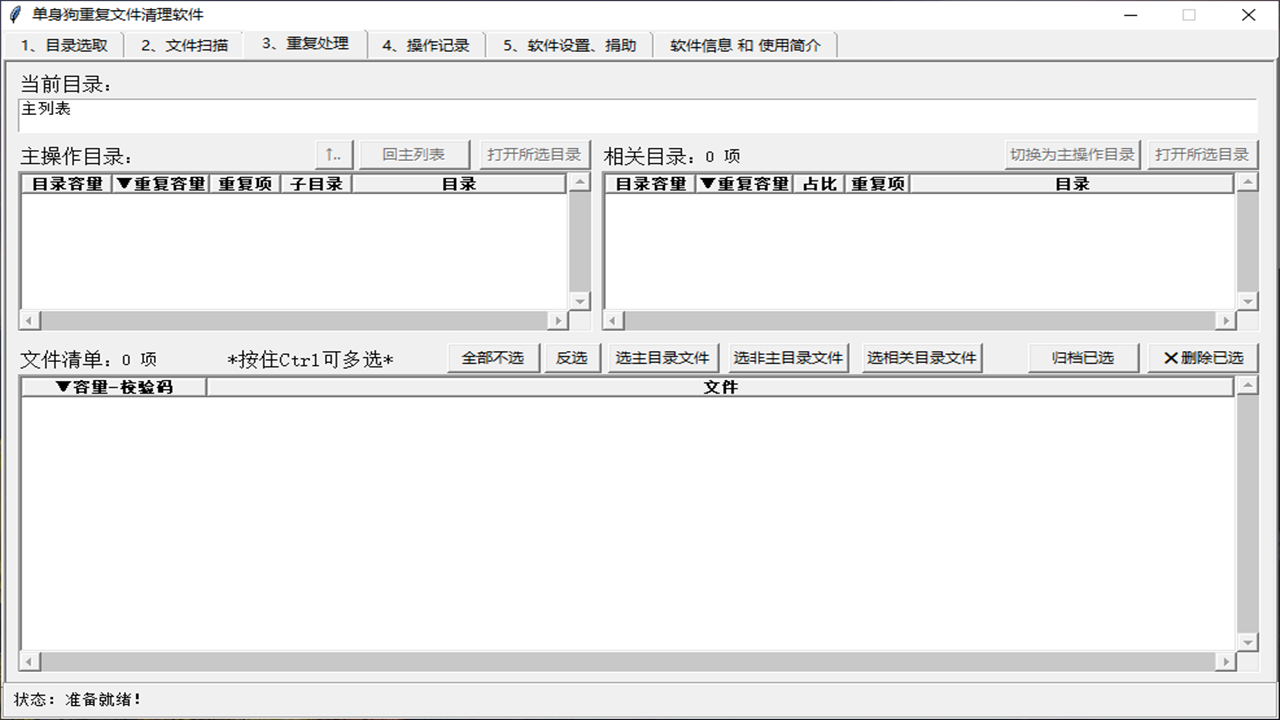
Task: Switch to 1、目录选取 tab
Action: (64, 45)
